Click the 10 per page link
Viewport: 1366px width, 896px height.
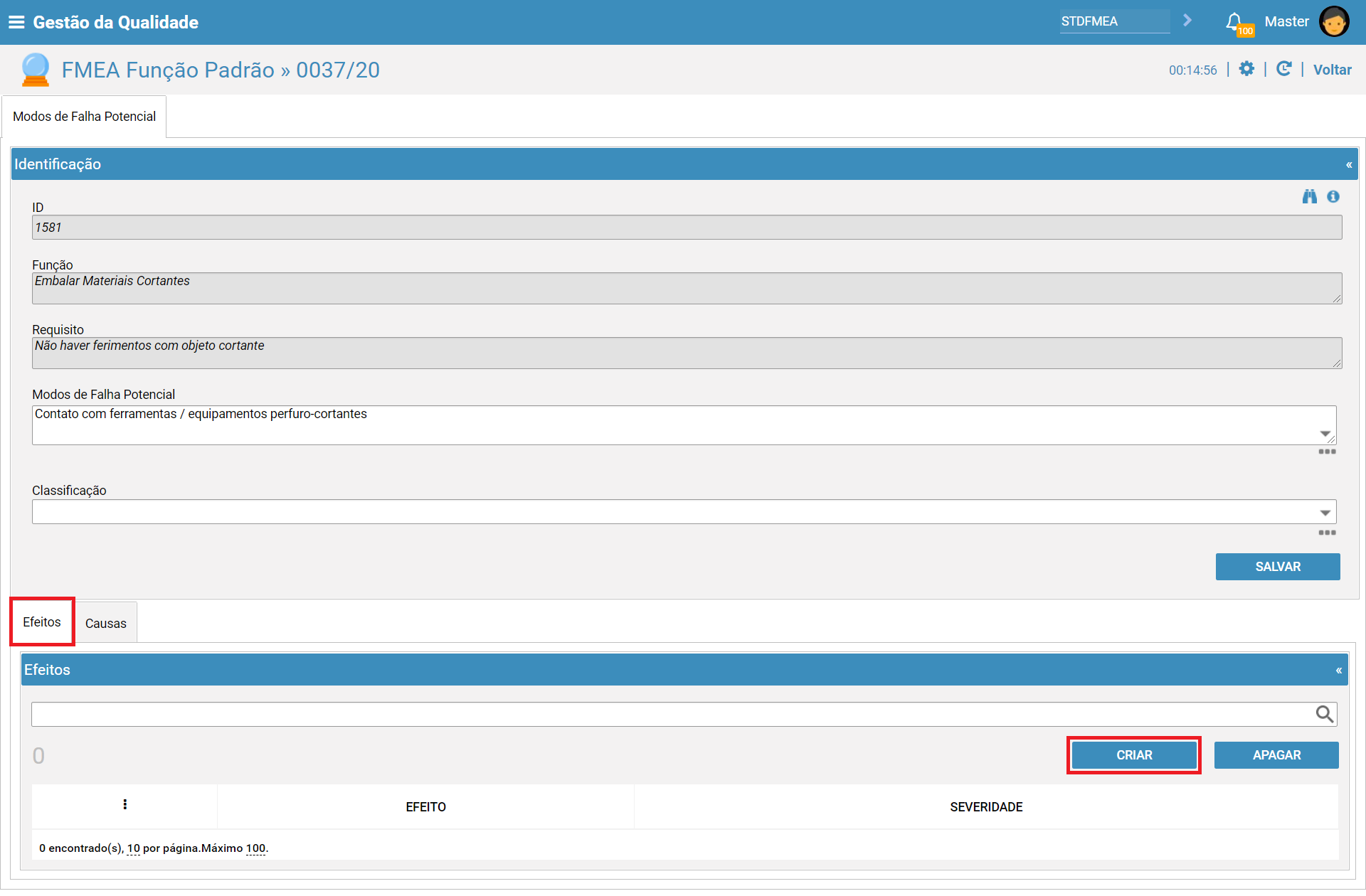pos(134,848)
